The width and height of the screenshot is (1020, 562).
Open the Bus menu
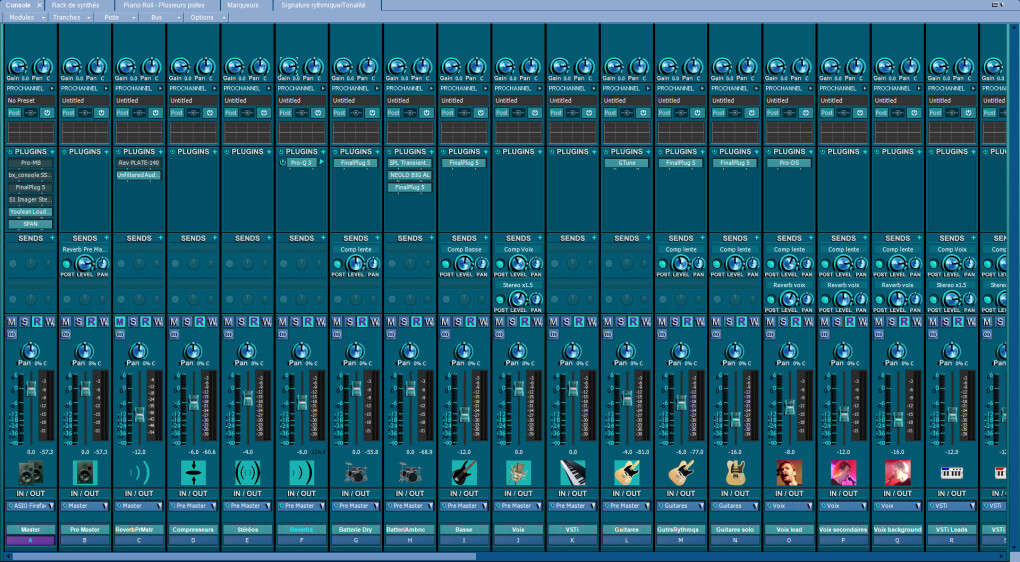(x=161, y=18)
